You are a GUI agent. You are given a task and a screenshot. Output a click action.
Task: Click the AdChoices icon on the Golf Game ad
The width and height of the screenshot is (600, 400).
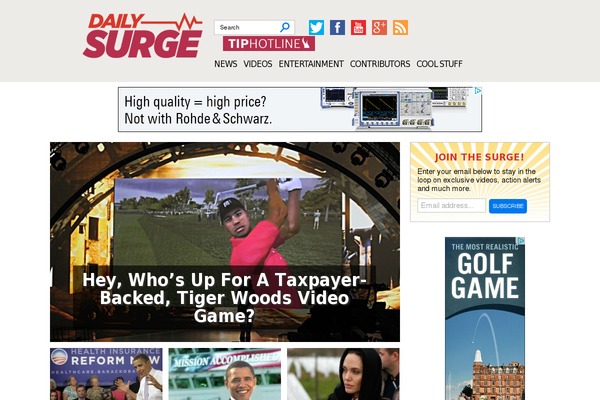tap(521, 241)
